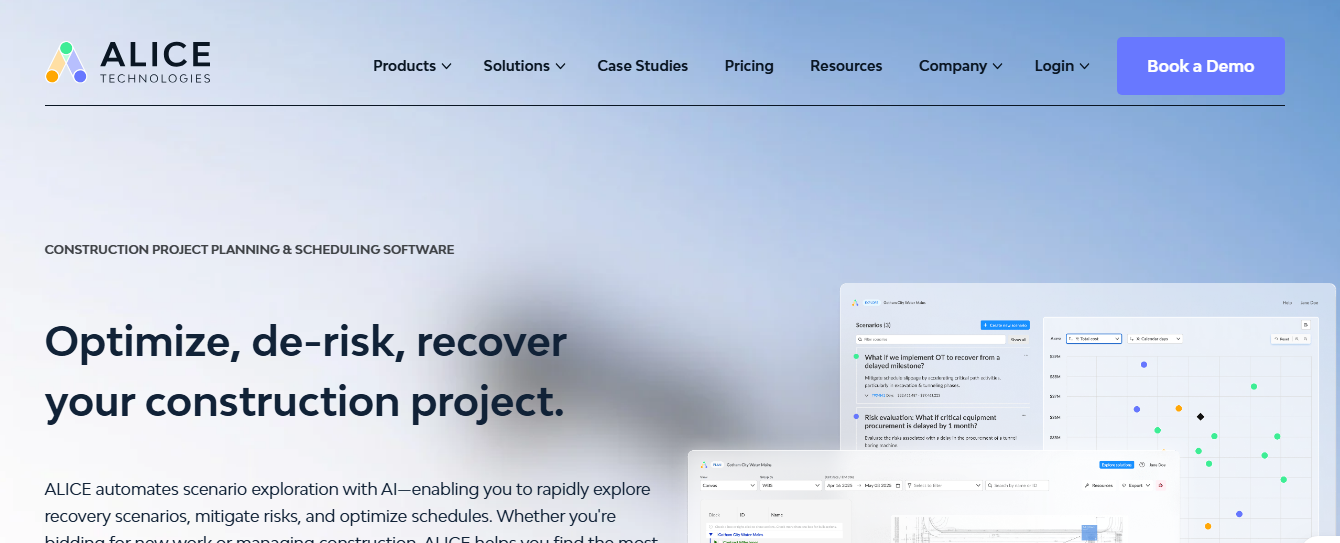Viewport: 1340px width, 543px height.
Task: Open the Resources page
Action: 846,66
